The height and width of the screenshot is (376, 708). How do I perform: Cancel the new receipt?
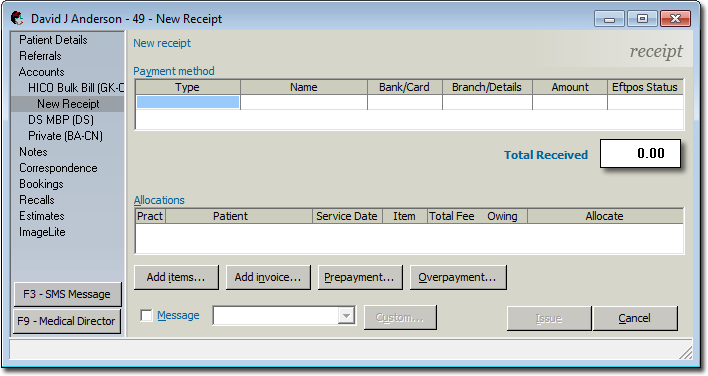point(634,318)
